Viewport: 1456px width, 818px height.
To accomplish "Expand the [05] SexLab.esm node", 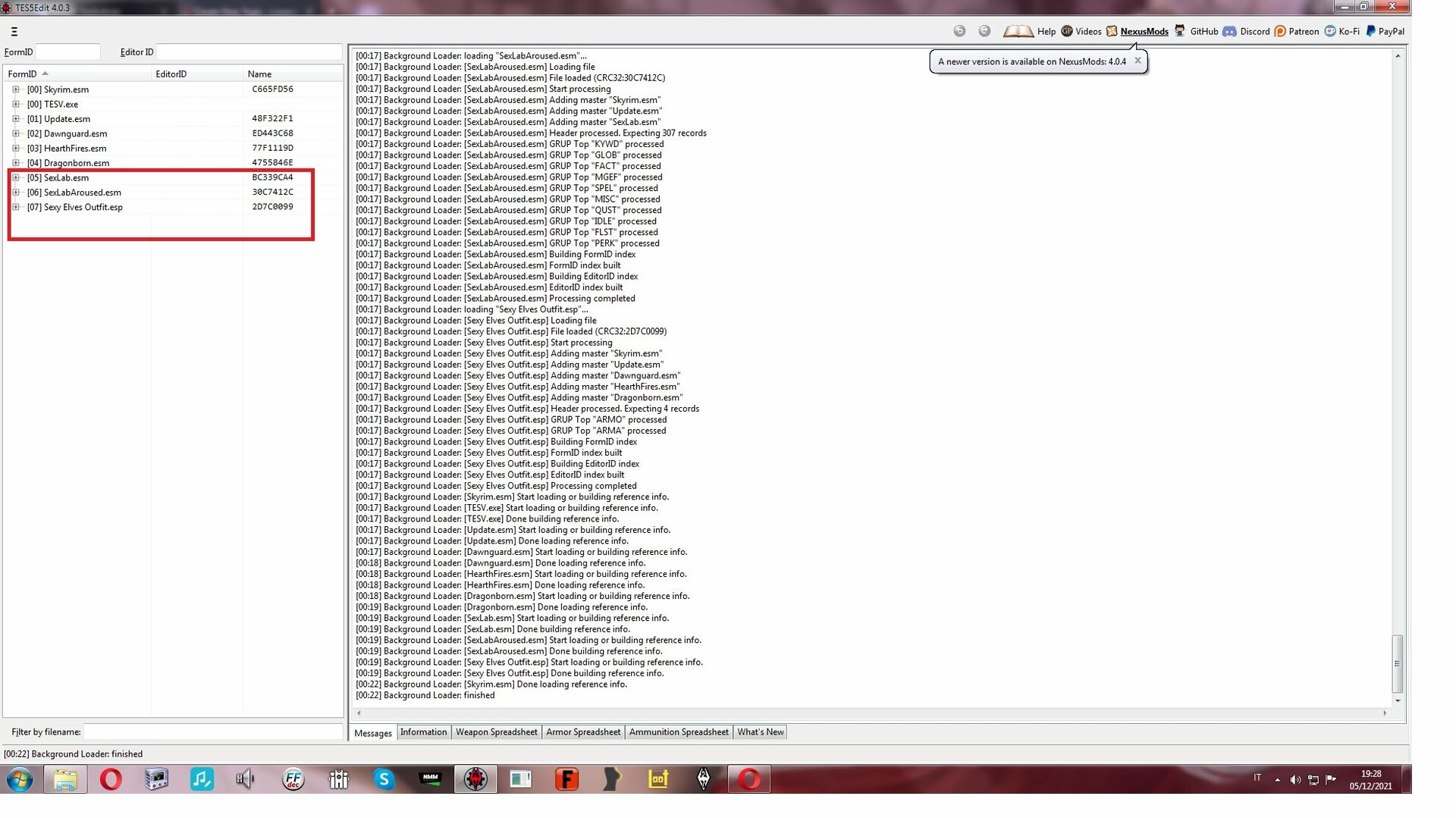I will pyautogui.click(x=16, y=178).
